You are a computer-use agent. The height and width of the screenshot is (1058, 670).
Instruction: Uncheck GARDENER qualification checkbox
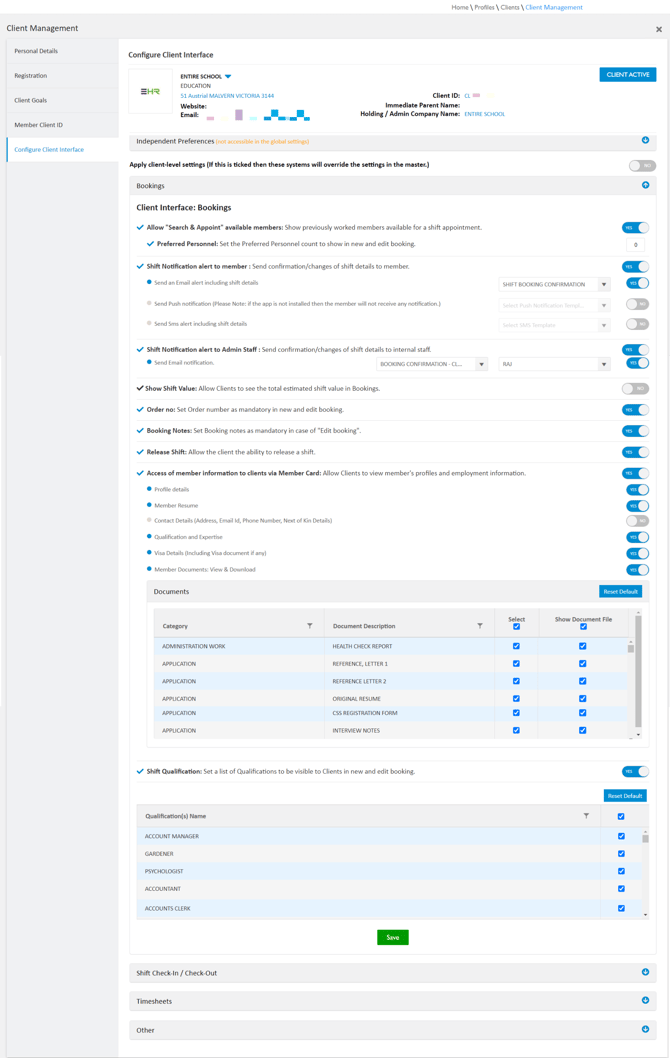click(x=621, y=854)
